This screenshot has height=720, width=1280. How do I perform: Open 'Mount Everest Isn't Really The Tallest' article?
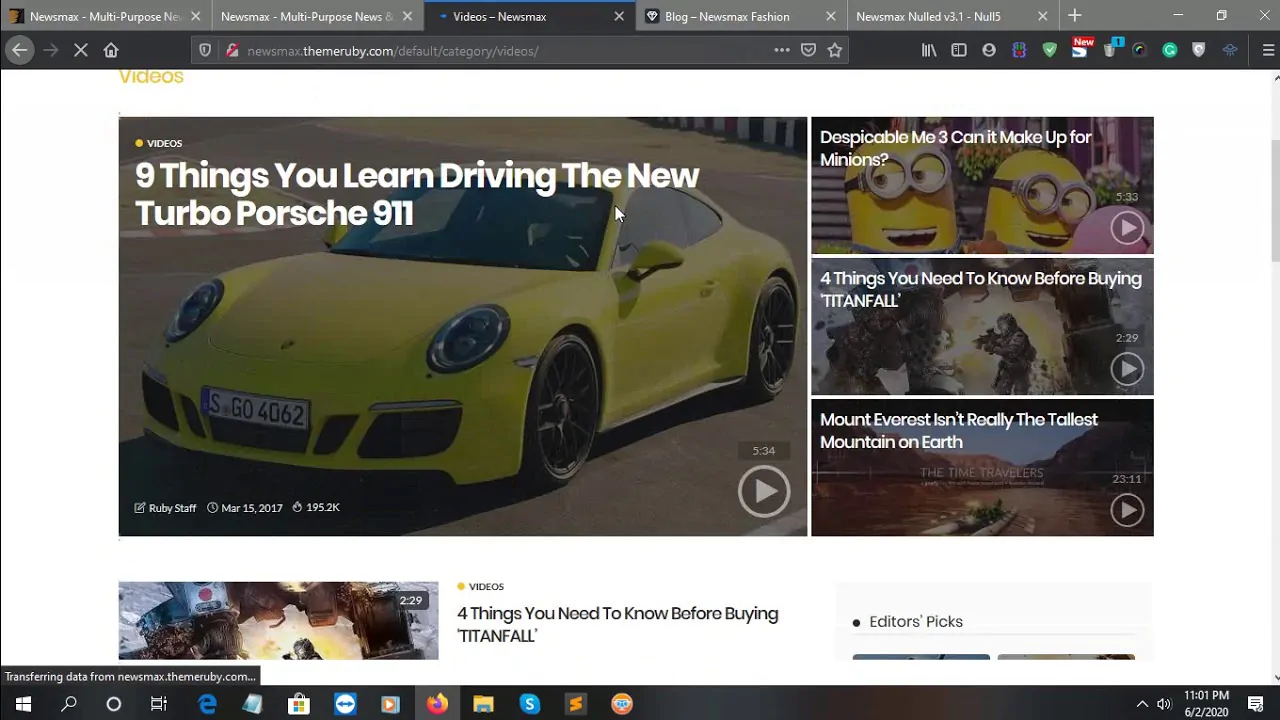(x=959, y=430)
